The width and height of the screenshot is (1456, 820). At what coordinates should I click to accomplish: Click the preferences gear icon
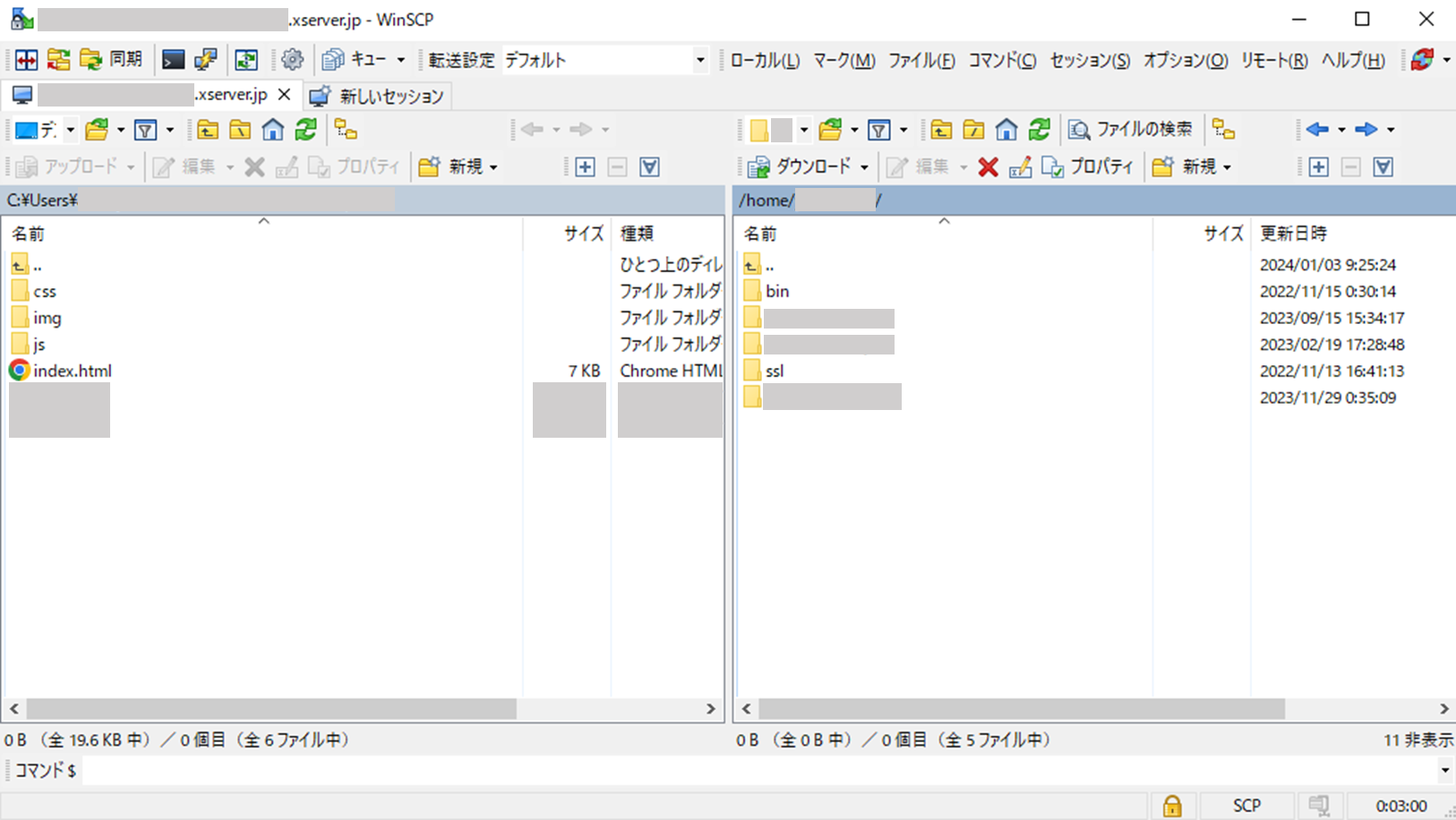pyautogui.click(x=292, y=59)
